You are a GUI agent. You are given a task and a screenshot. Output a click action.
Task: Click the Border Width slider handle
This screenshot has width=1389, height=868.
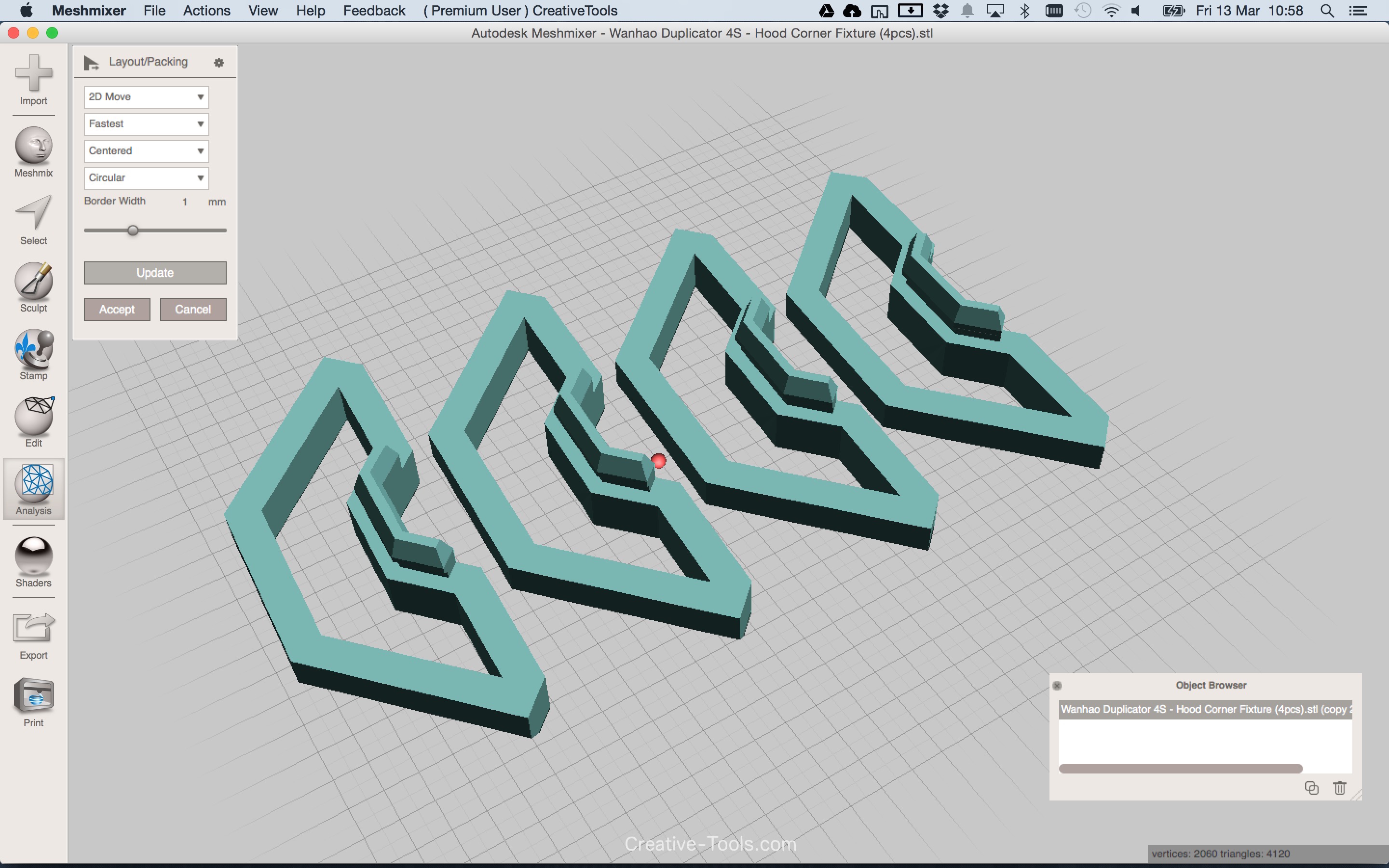pyautogui.click(x=133, y=230)
